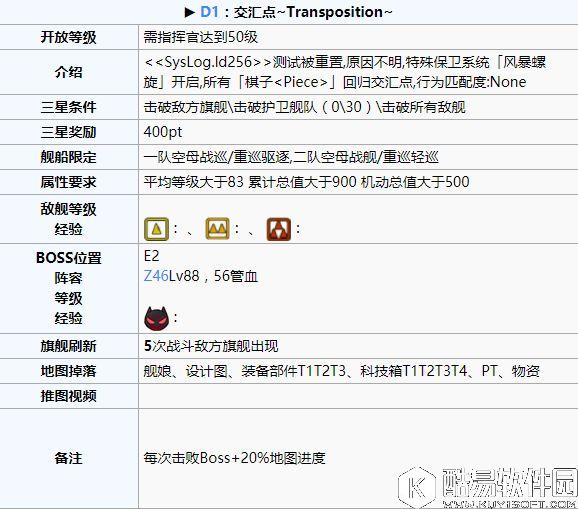Select the text 需指挥官达到50级

[201, 37]
